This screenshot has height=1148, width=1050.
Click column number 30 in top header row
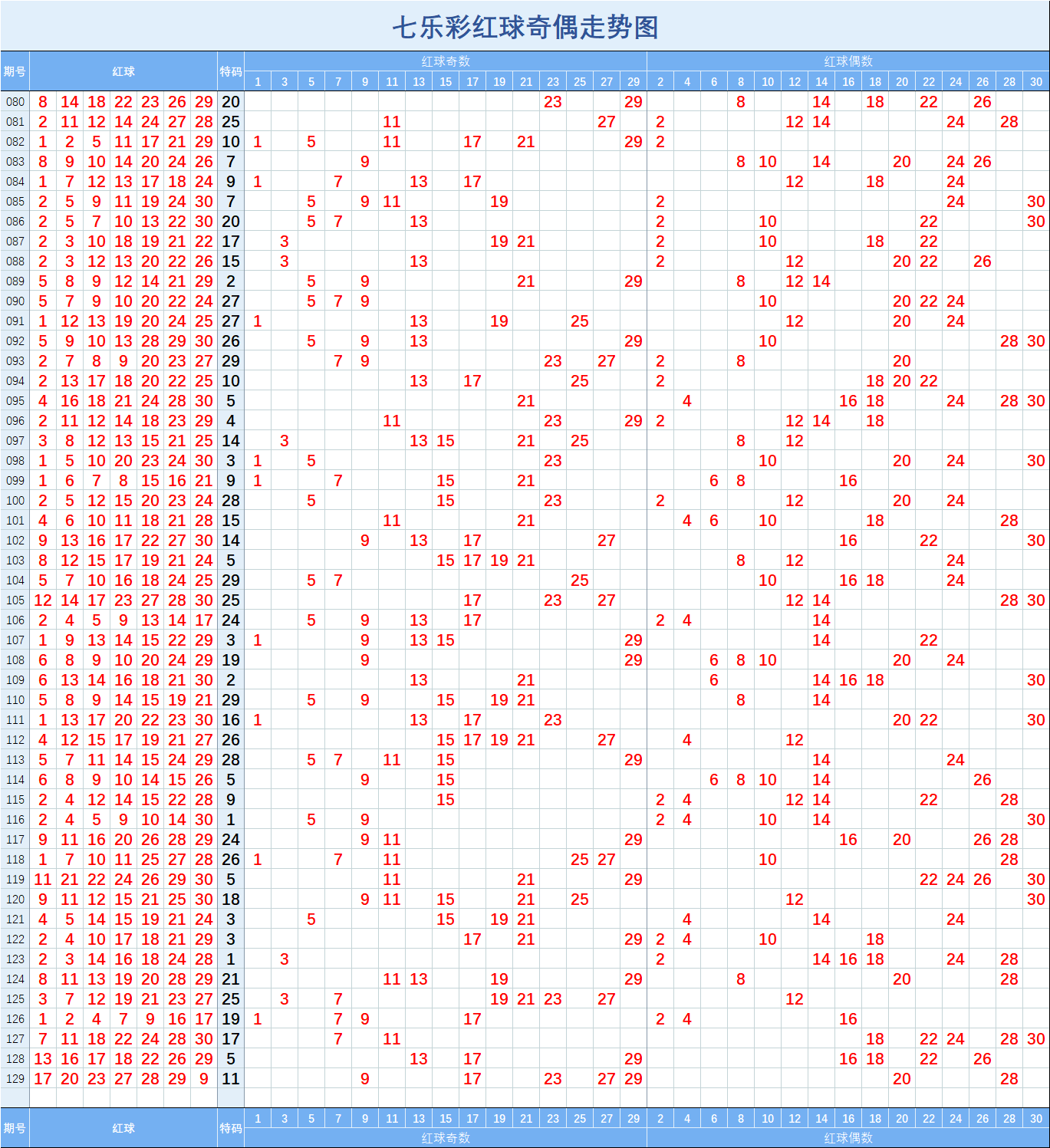[x=1036, y=82]
